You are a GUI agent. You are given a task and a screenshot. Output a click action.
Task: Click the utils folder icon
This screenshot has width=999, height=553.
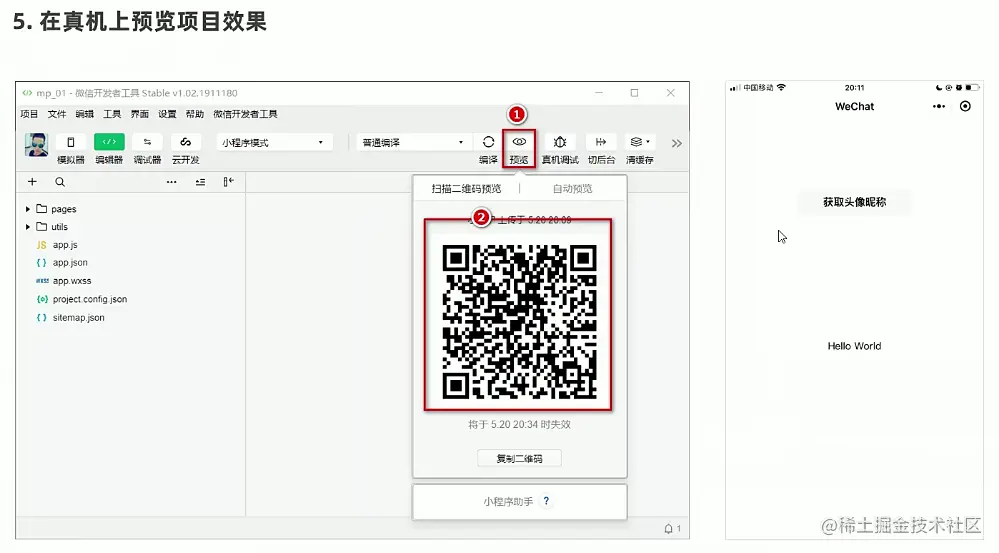[42, 227]
